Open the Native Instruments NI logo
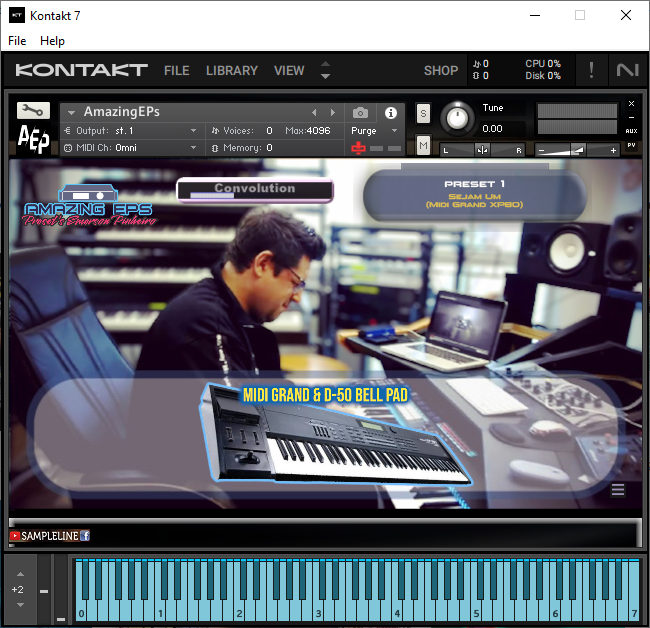This screenshot has height=628, width=650. coord(627,70)
